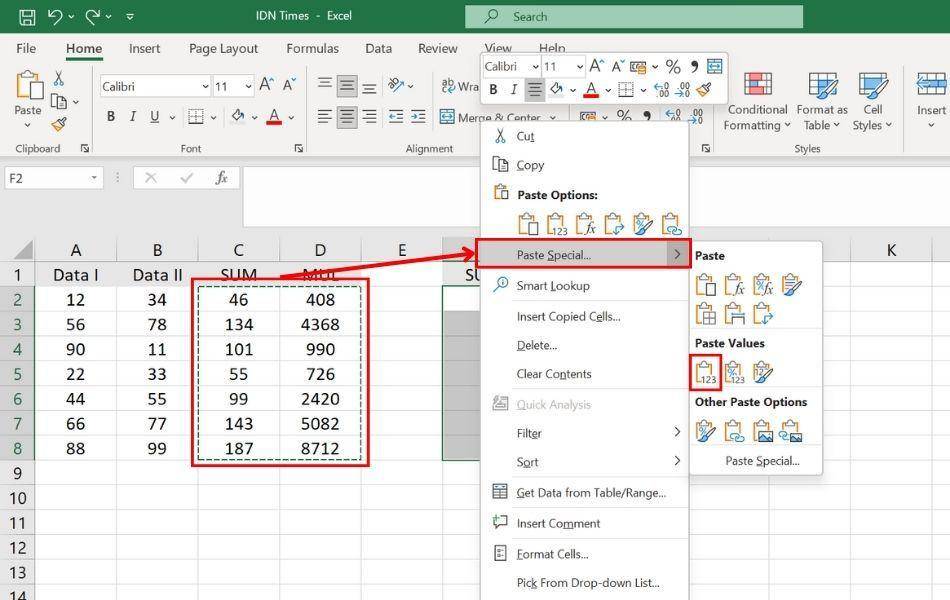Screen dimensions: 950x600
Task: Expand the Paste button dropdown arrow
Action: pos(27,125)
